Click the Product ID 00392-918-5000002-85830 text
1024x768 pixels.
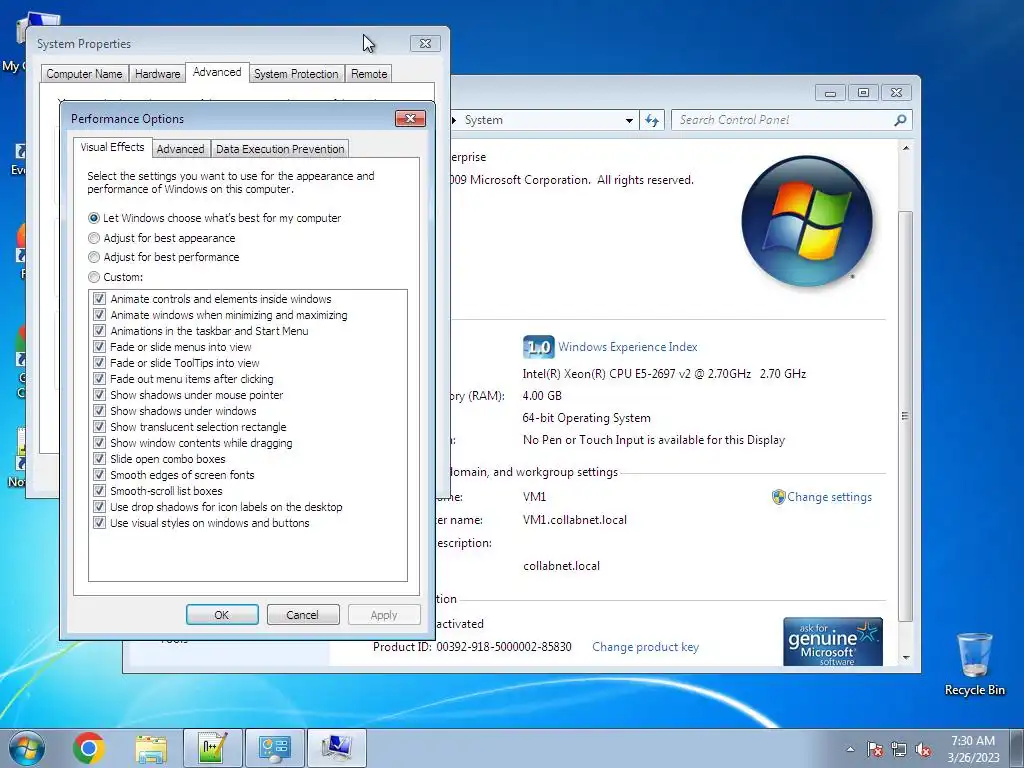point(472,647)
